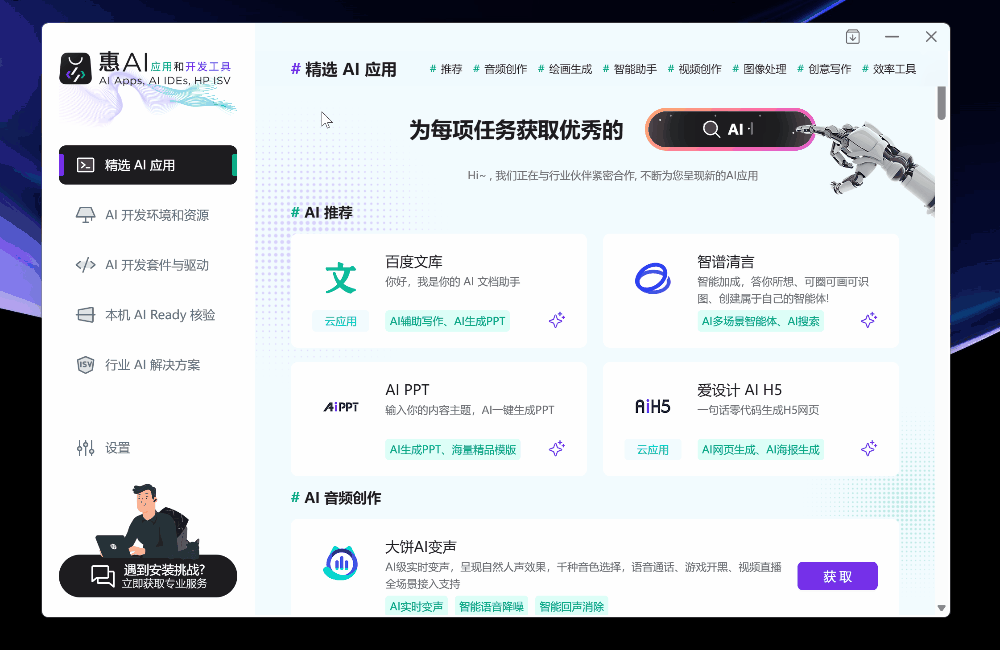
Task: Click the man with laptop illustration
Action: tap(148, 520)
